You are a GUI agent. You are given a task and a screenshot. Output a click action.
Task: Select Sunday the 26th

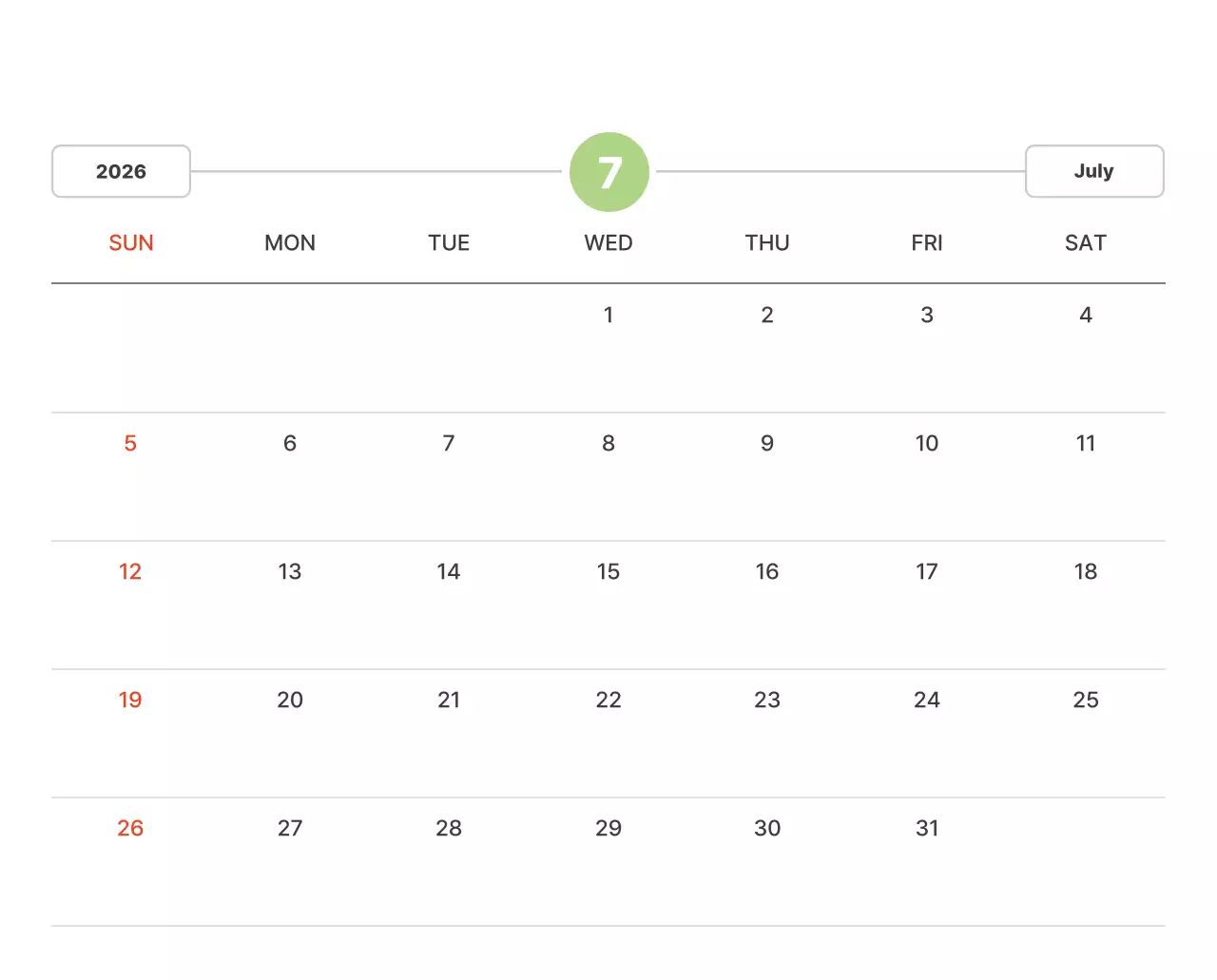130,829
